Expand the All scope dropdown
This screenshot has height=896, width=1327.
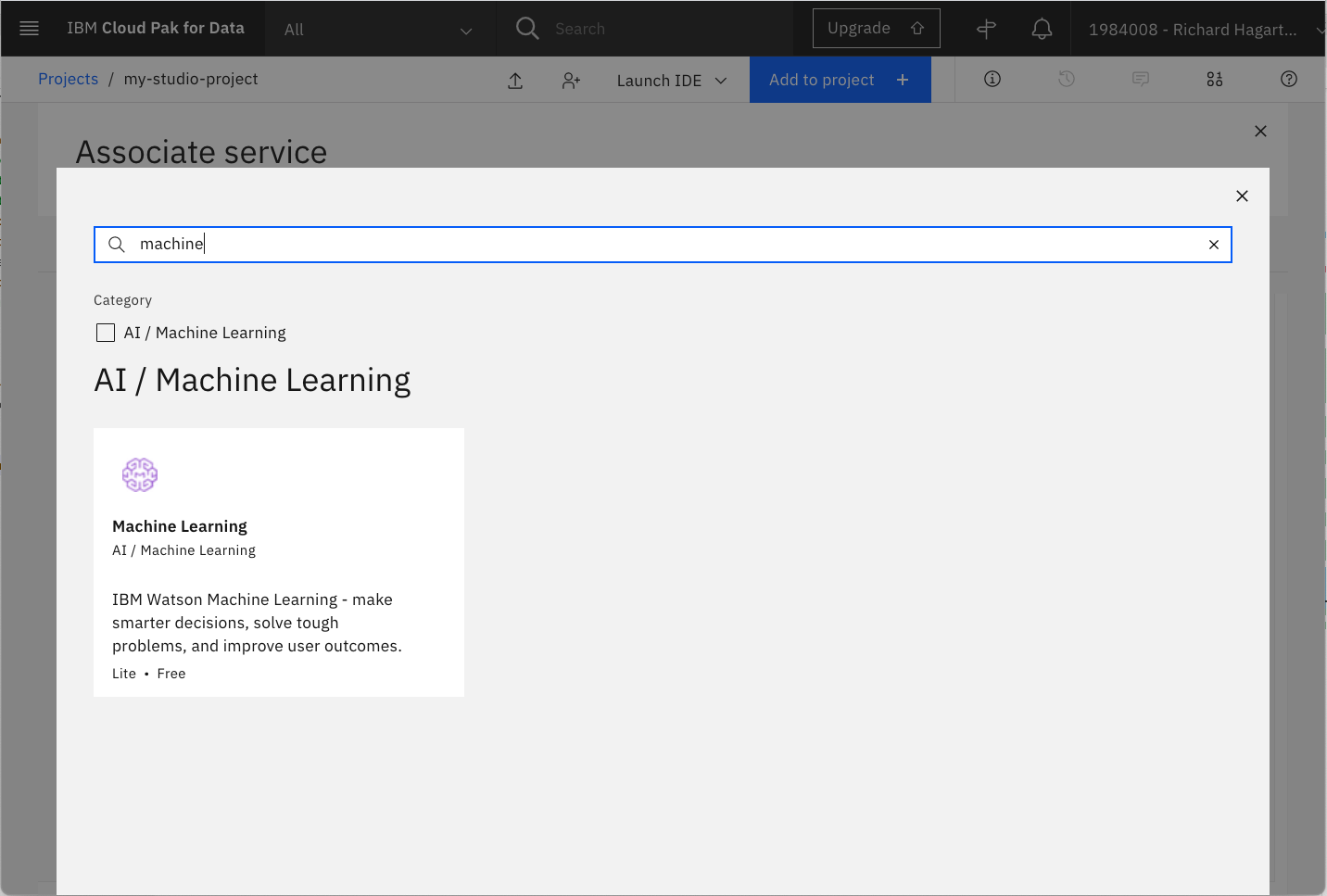pyautogui.click(x=380, y=30)
